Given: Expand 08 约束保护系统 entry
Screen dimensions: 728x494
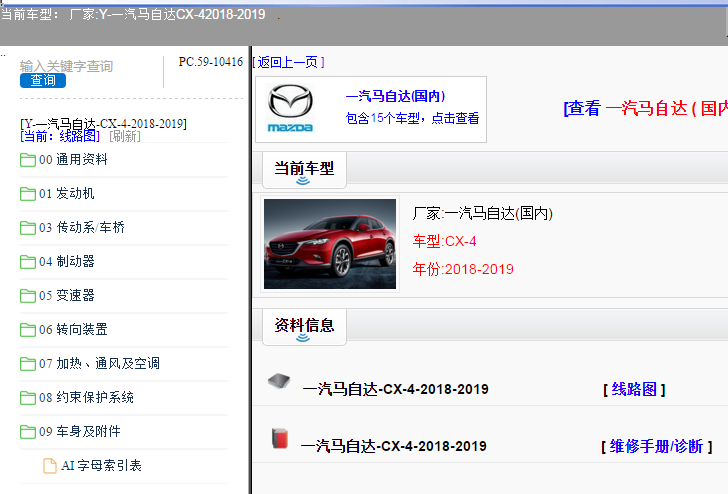Looking at the screenshot, I should point(86,397).
